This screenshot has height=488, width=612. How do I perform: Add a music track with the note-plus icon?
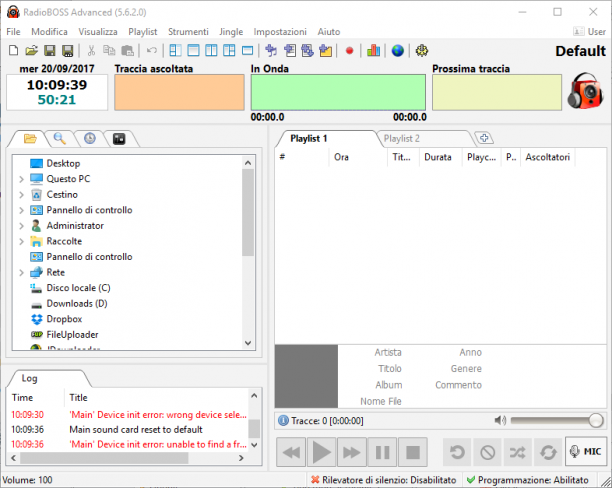coord(271,51)
